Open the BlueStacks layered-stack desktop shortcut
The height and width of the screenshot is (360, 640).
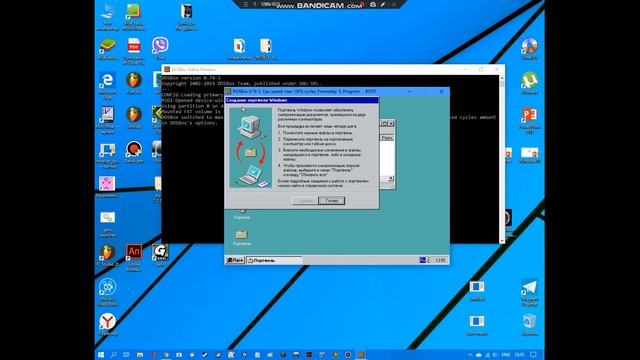[x=107, y=49]
